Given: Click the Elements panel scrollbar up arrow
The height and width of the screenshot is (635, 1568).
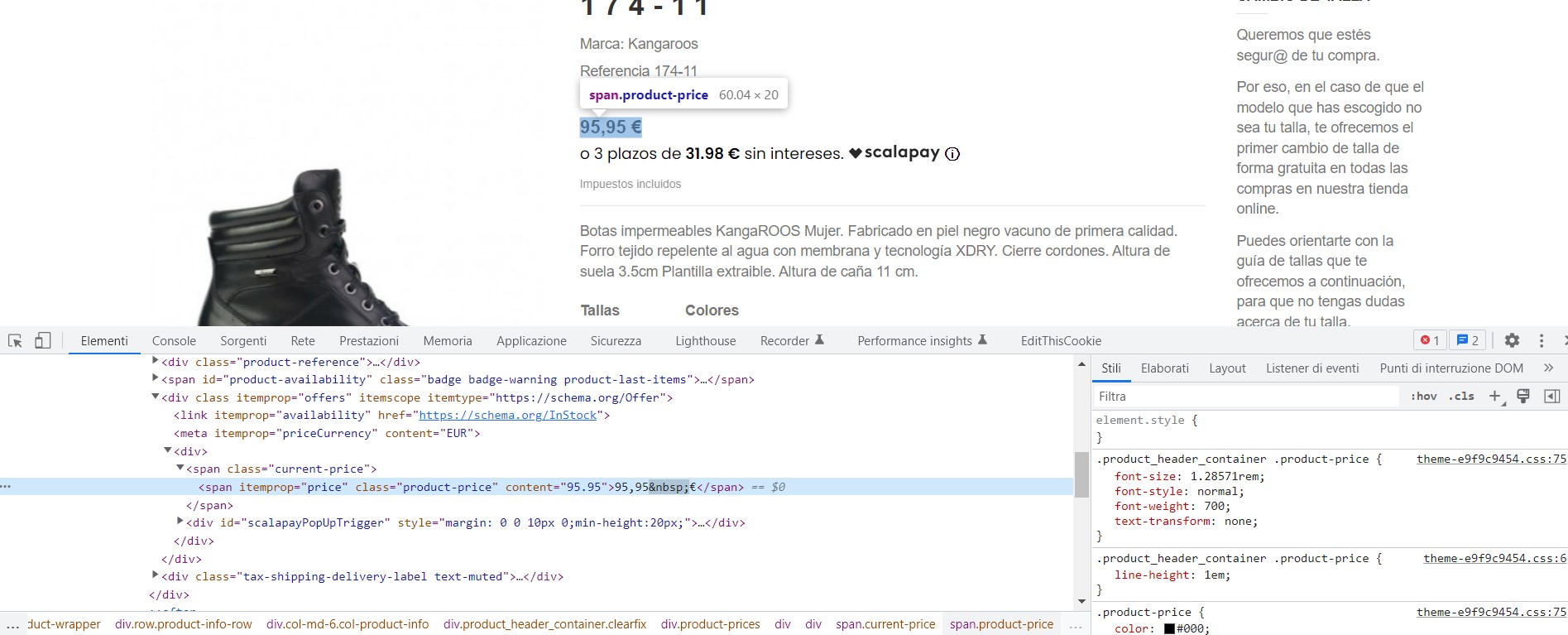Looking at the screenshot, I should [1081, 364].
